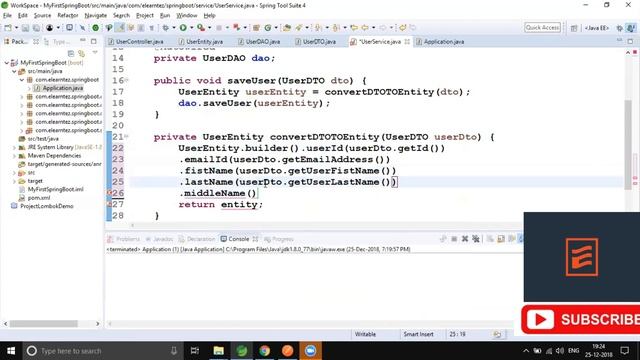Click Remove Launch X icon in Console
The height and width of the screenshot is (360, 640).
click(465, 239)
